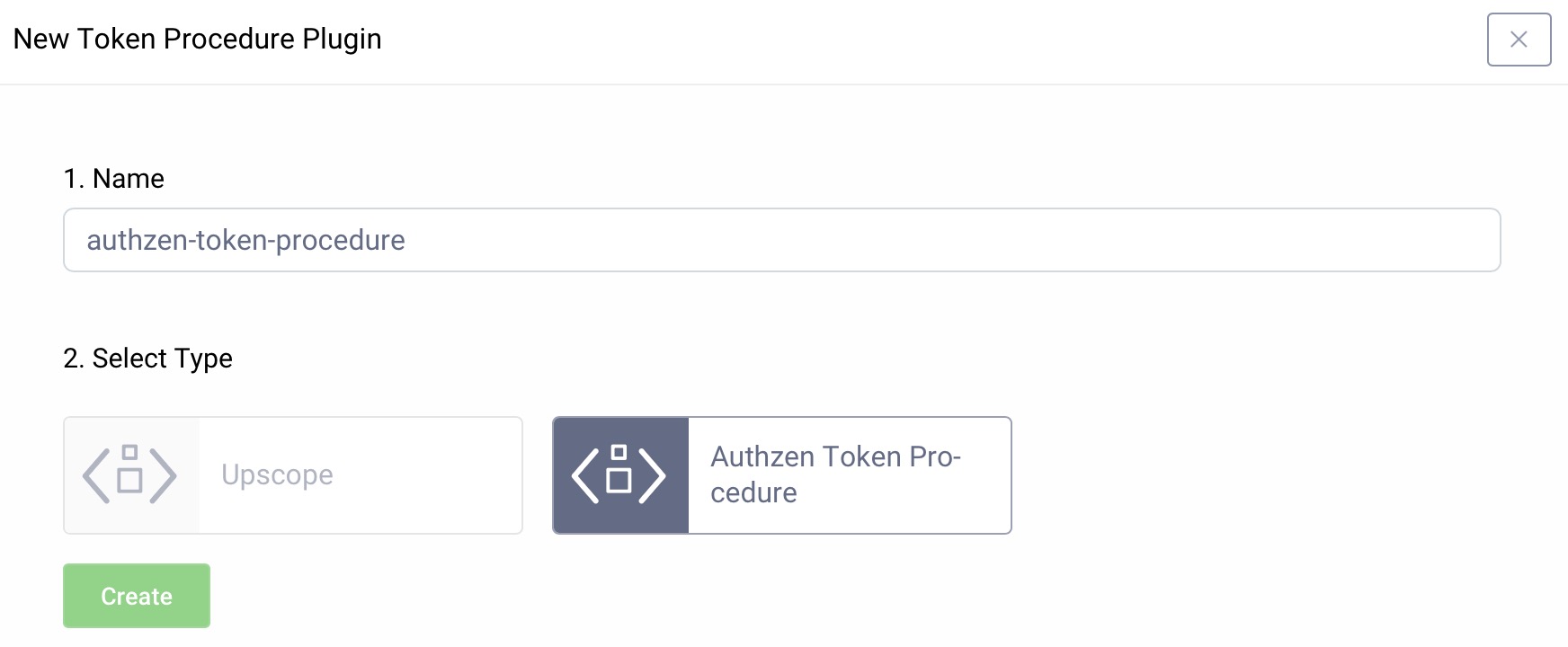The height and width of the screenshot is (647, 1568).
Task: Focus the plugin Name input field
Action: [781, 240]
